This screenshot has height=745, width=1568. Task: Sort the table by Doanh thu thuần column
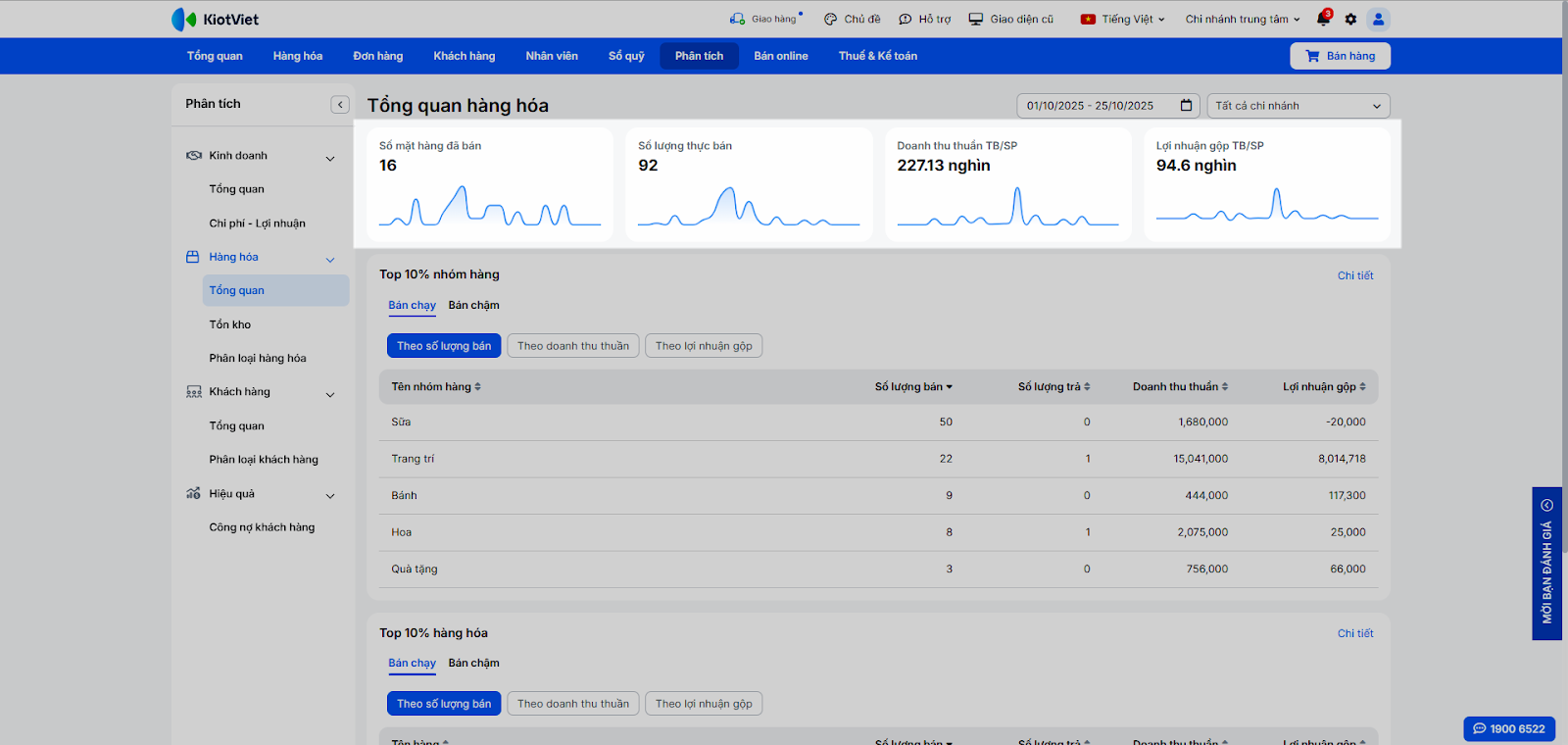1179,387
